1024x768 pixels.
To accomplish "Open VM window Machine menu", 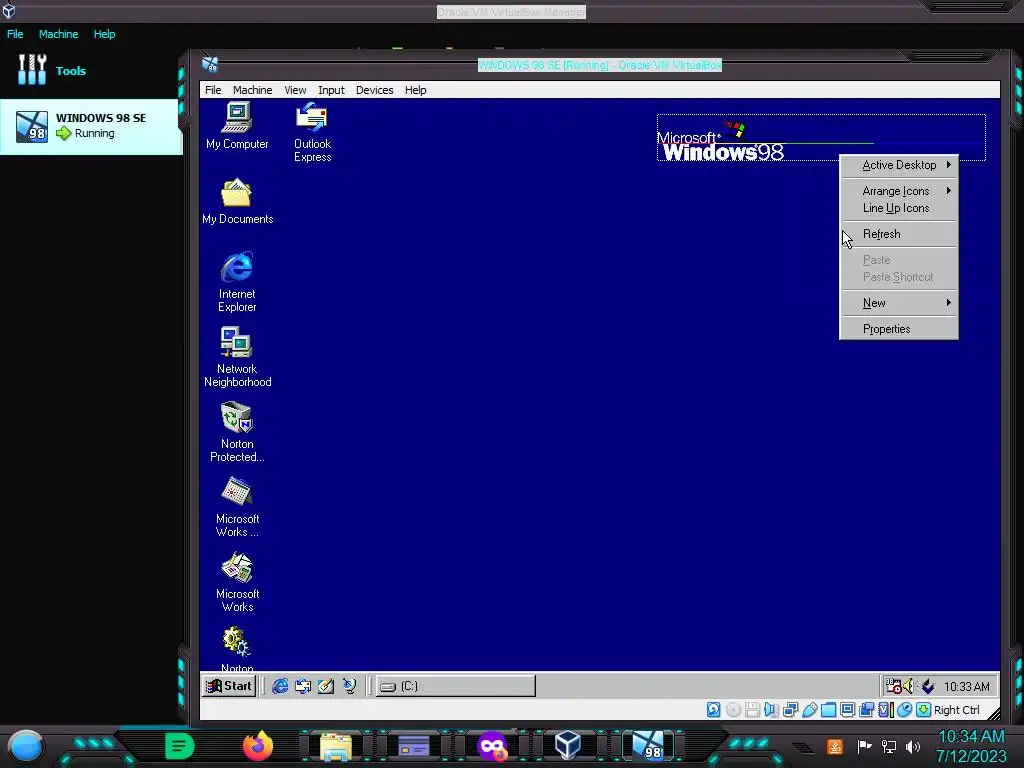I will 252,90.
